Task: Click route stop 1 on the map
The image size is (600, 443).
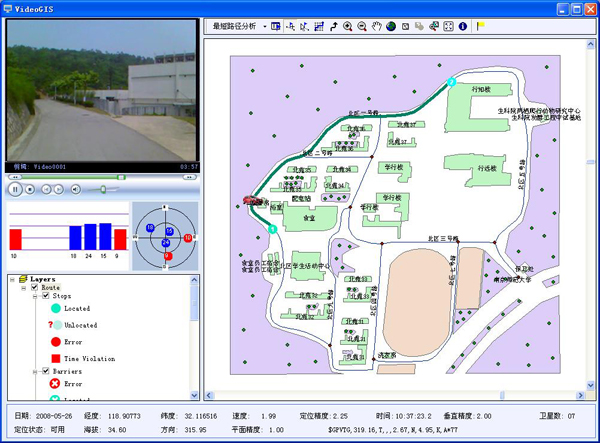Action: pos(272,229)
